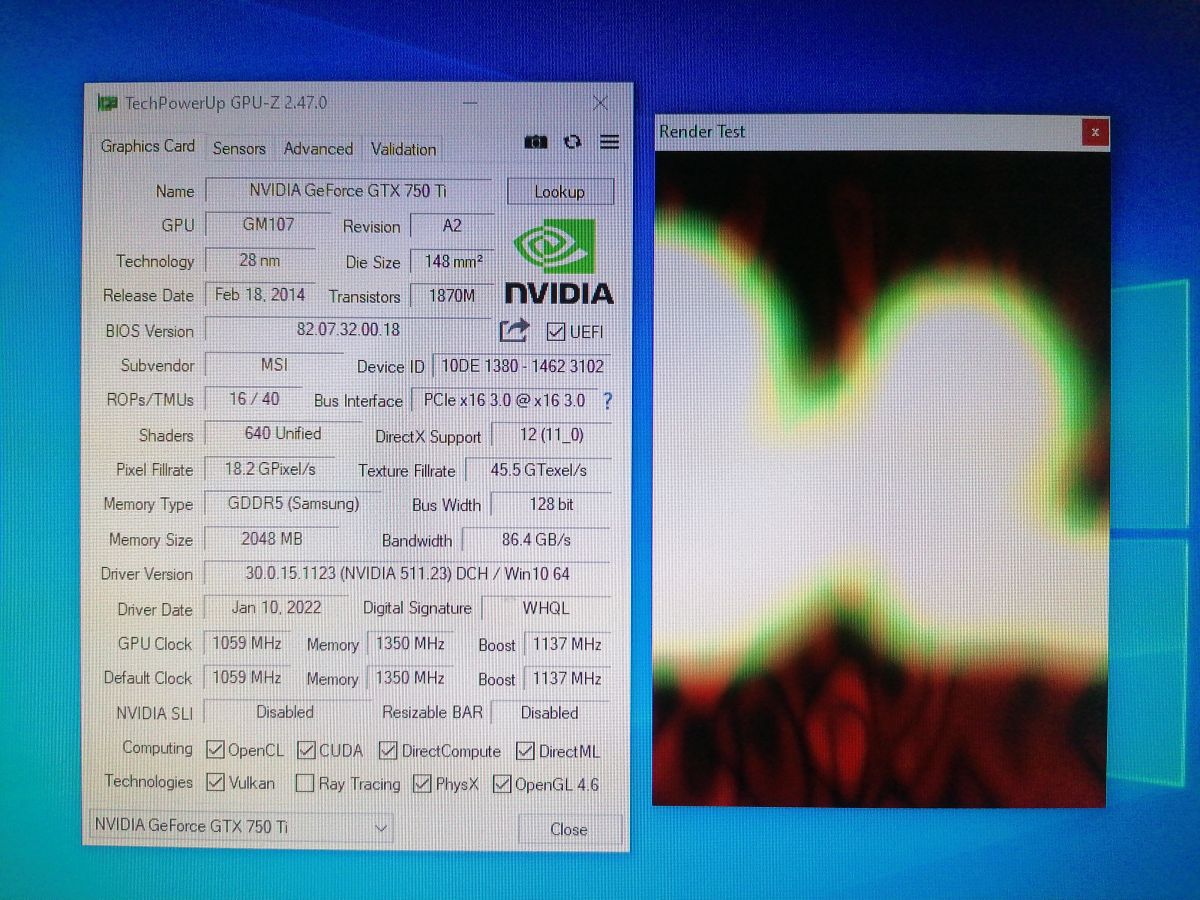Click the Driver Version field 30.0.15.1123
This screenshot has height=900, width=1200.
coord(407,573)
